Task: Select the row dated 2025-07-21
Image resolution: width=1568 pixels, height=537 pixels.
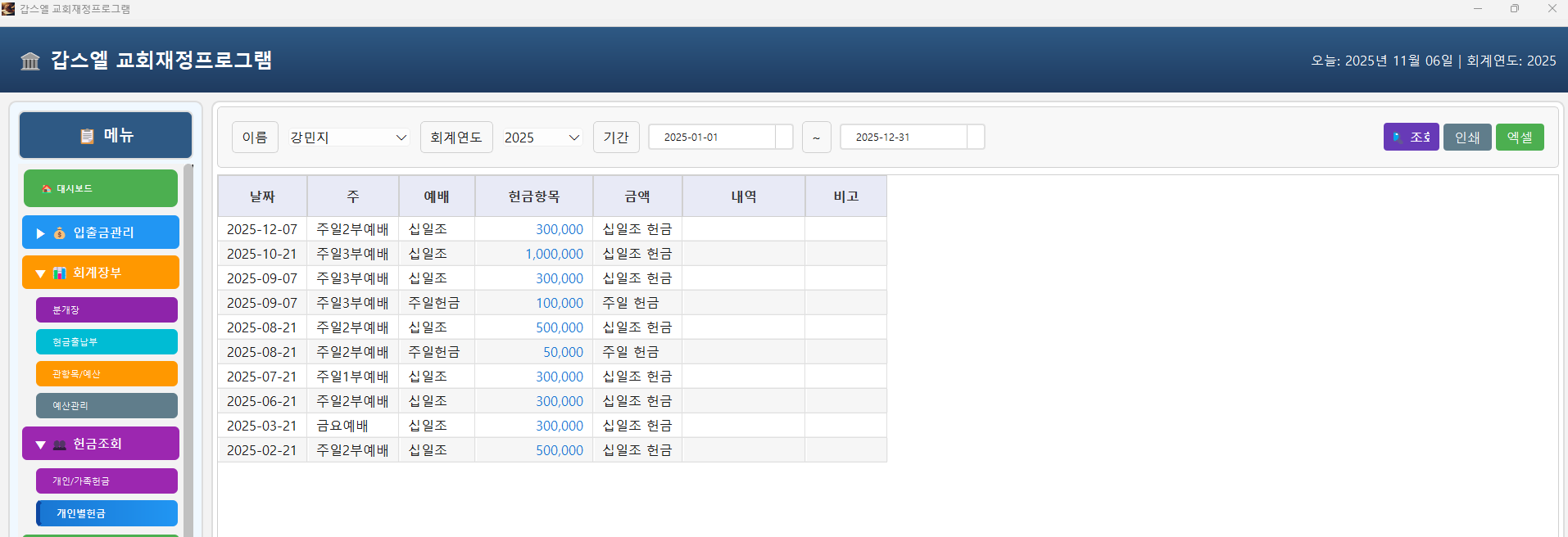Action: (x=552, y=377)
